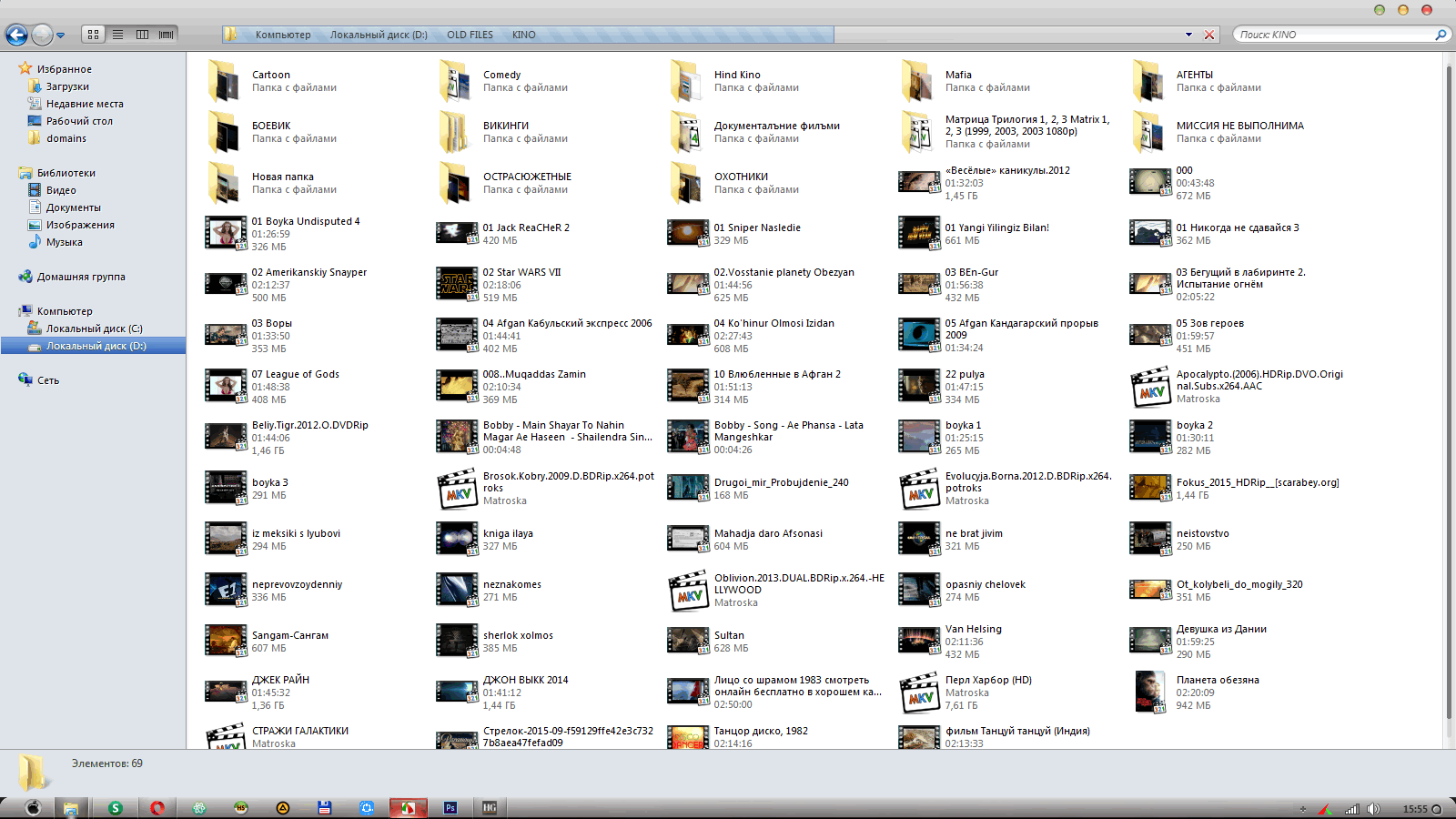Image resolution: width=1456 pixels, height=819 pixels.
Task: Select the 02 Star WARS VII video thumbnail
Action: (457, 285)
